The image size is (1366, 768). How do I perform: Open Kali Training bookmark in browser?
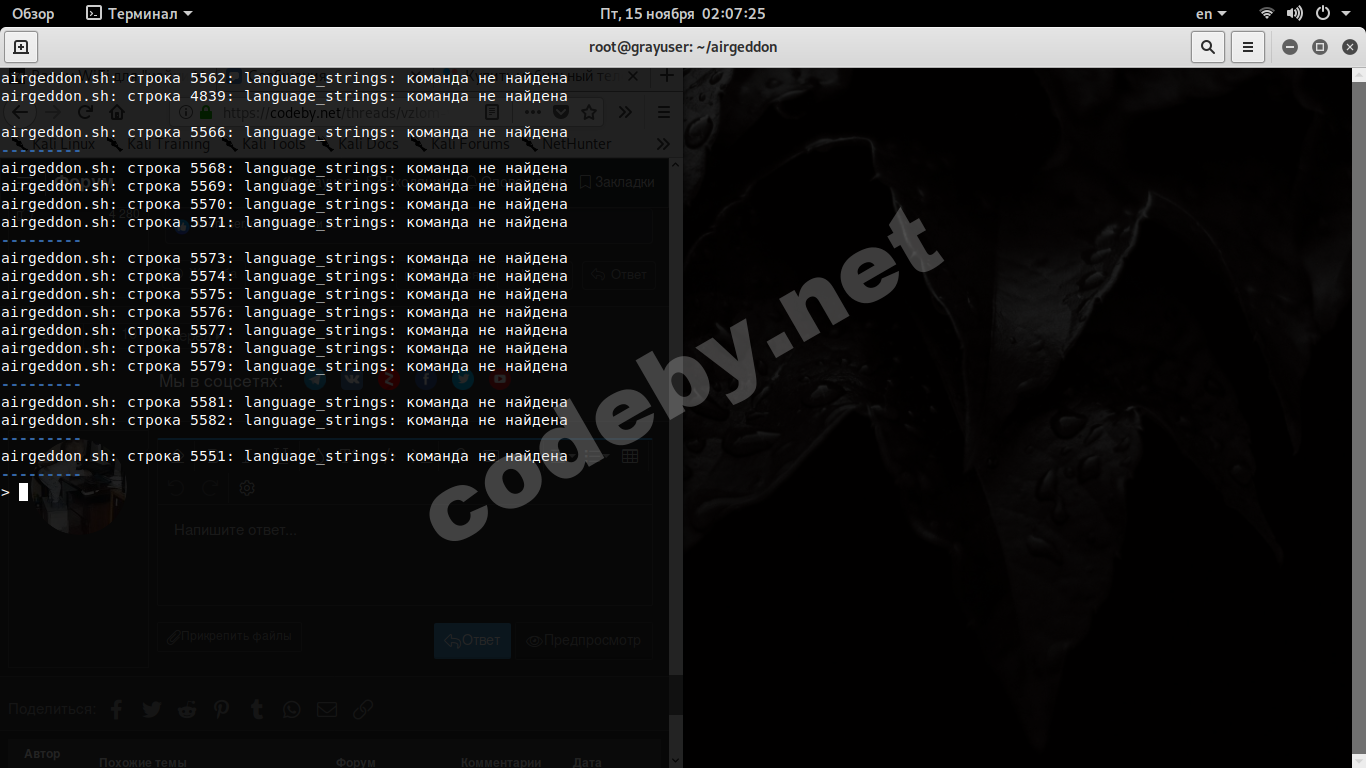[x=158, y=144]
